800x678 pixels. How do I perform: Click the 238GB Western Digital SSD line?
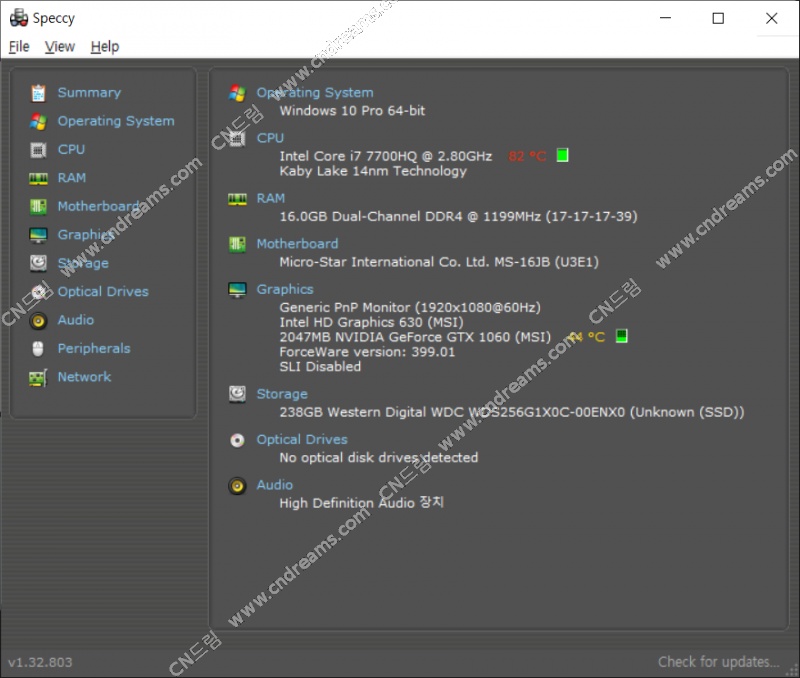pyautogui.click(x=512, y=412)
